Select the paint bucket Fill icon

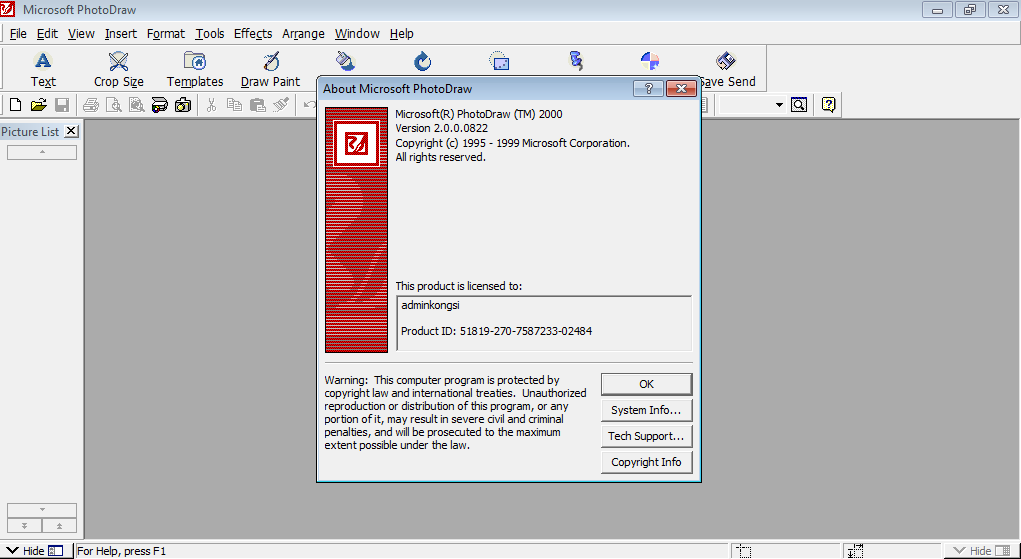coord(345,61)
